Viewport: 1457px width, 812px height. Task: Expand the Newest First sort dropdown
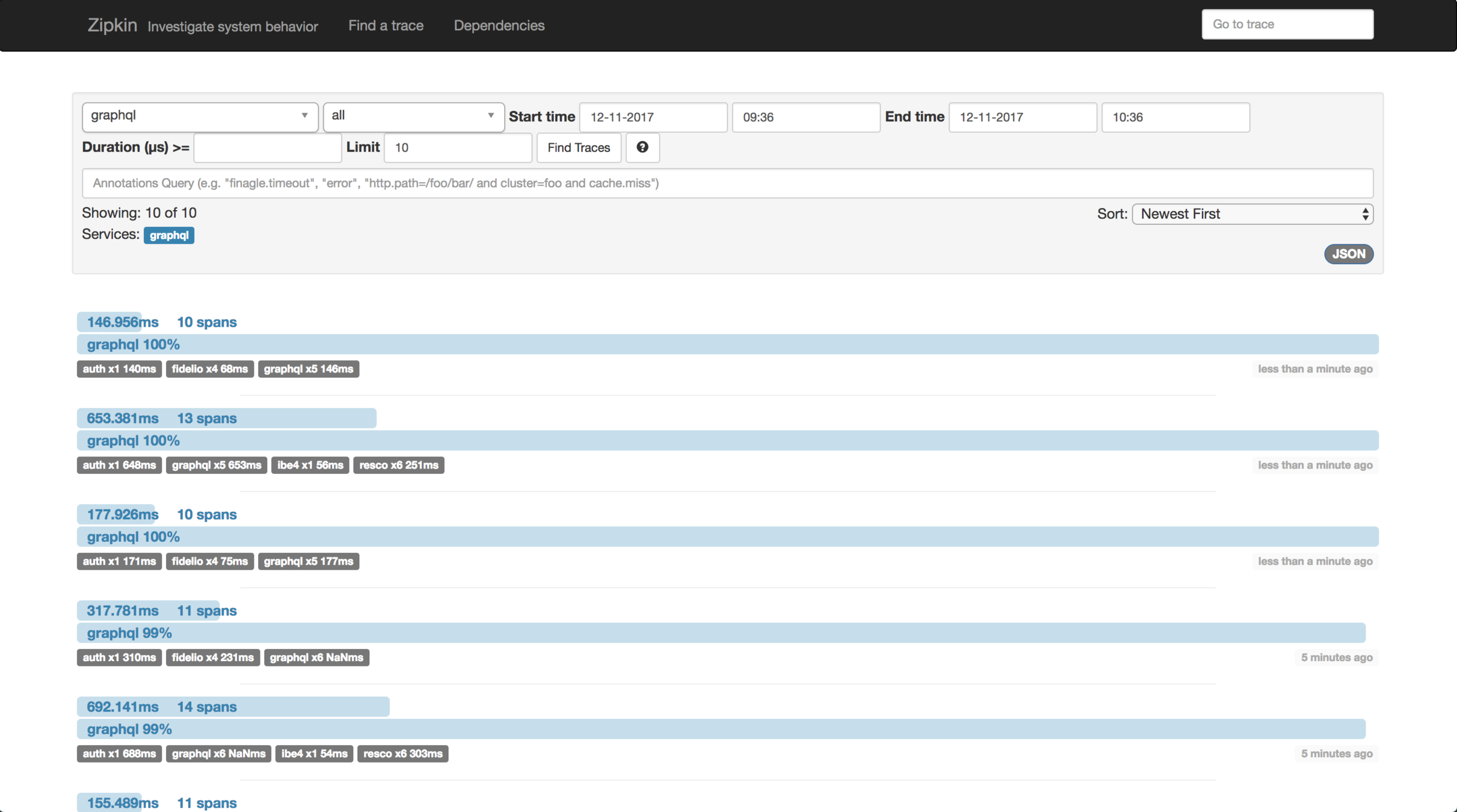tap(1252, 214)
